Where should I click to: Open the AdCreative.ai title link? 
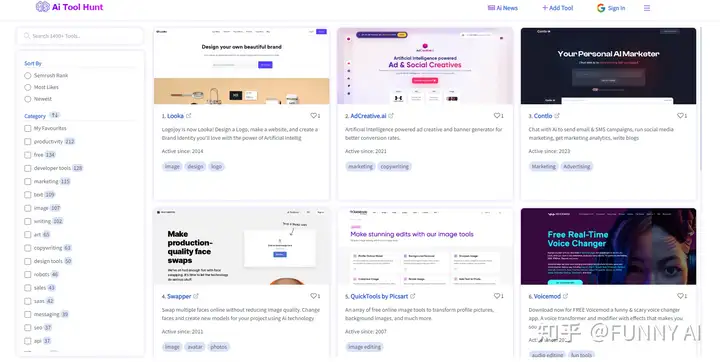coord(368,116)
